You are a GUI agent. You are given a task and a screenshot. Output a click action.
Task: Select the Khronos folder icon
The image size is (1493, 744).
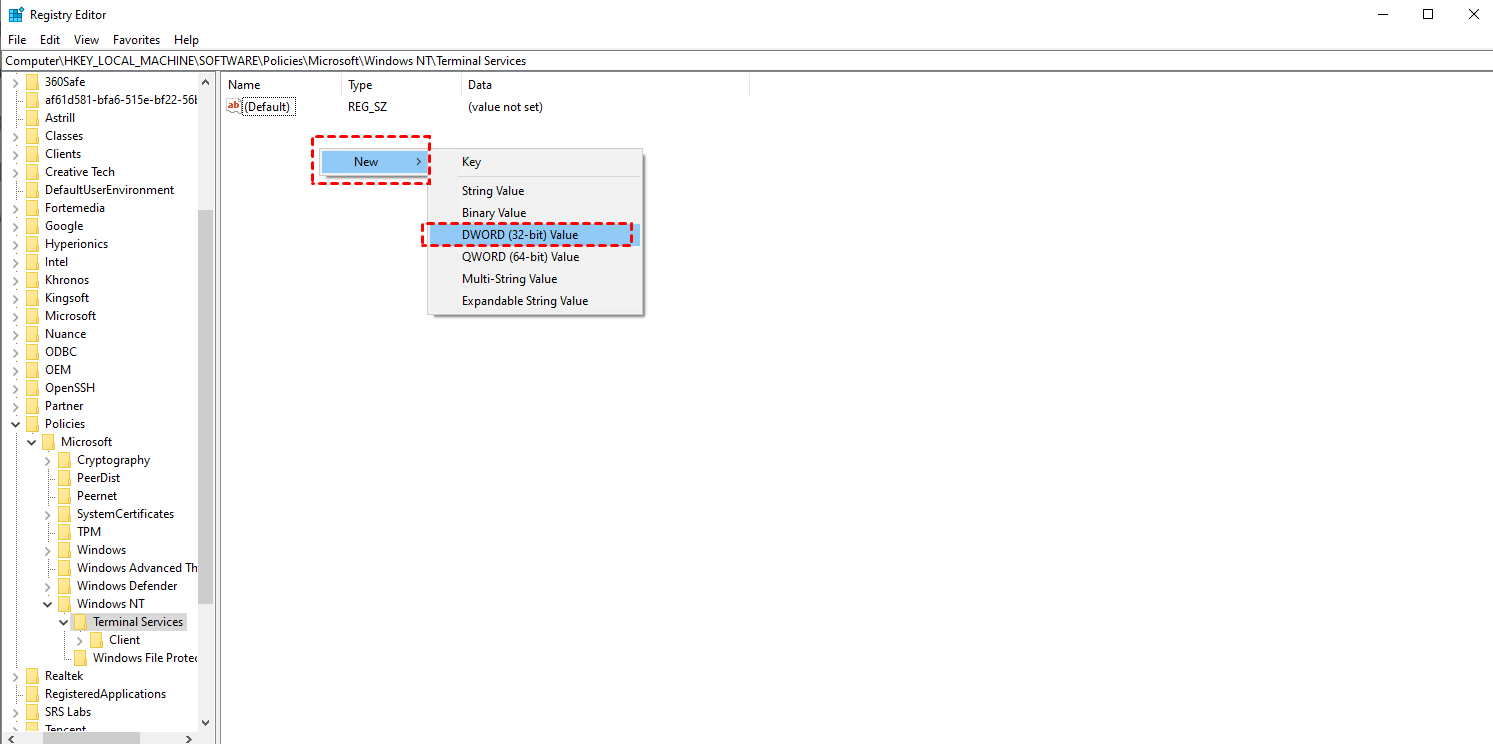tap(33, 280)
